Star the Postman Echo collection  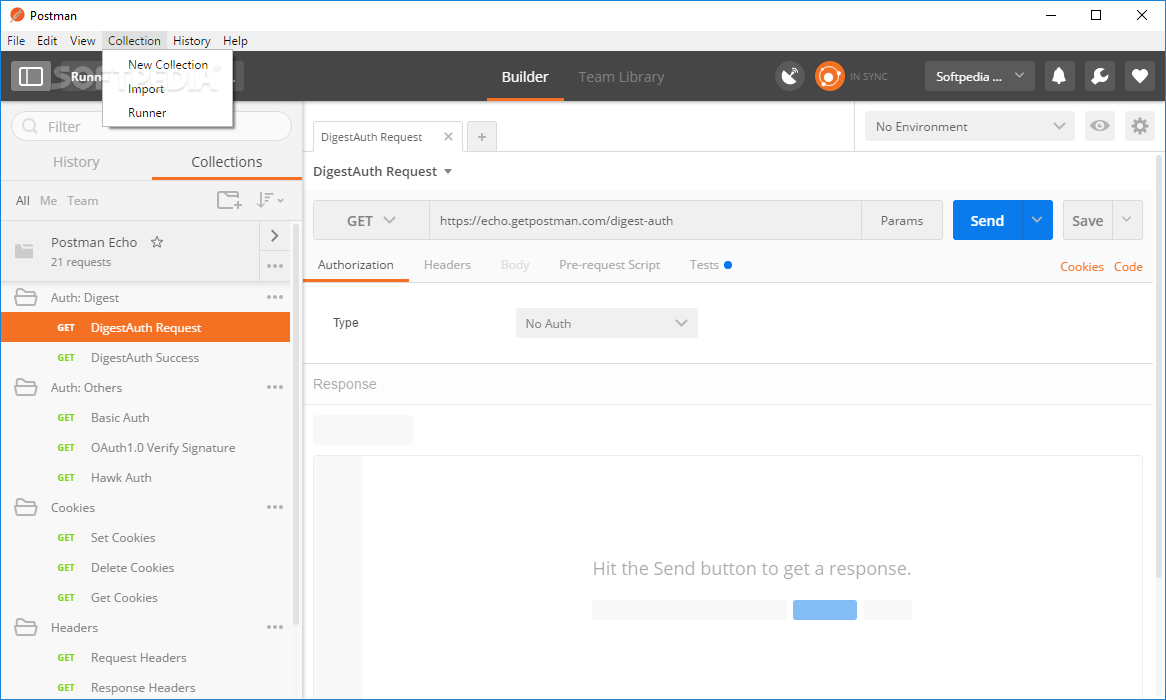pyautogui.click(x=157, y=242)
